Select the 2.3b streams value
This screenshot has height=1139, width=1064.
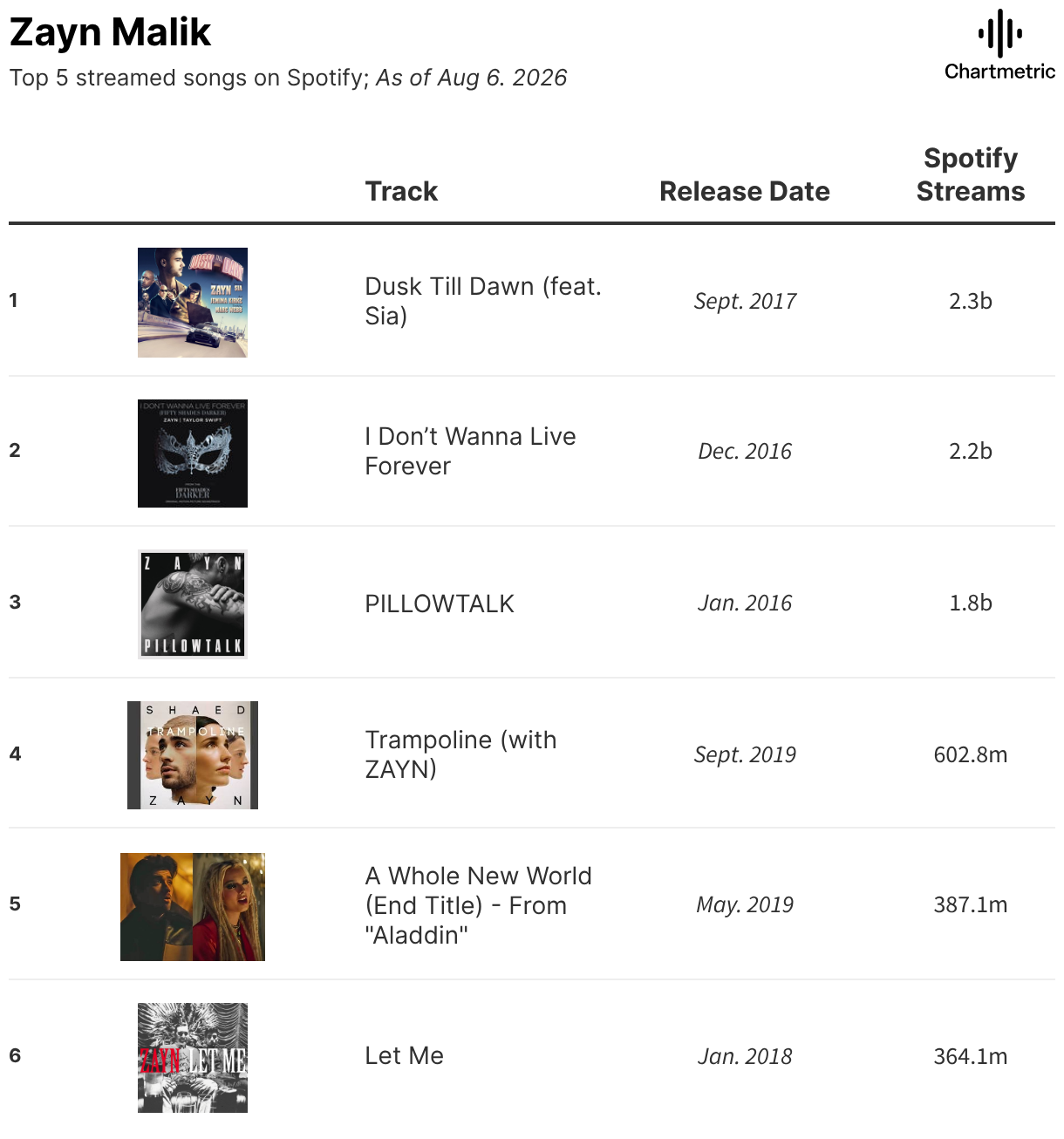coord(971,301)
